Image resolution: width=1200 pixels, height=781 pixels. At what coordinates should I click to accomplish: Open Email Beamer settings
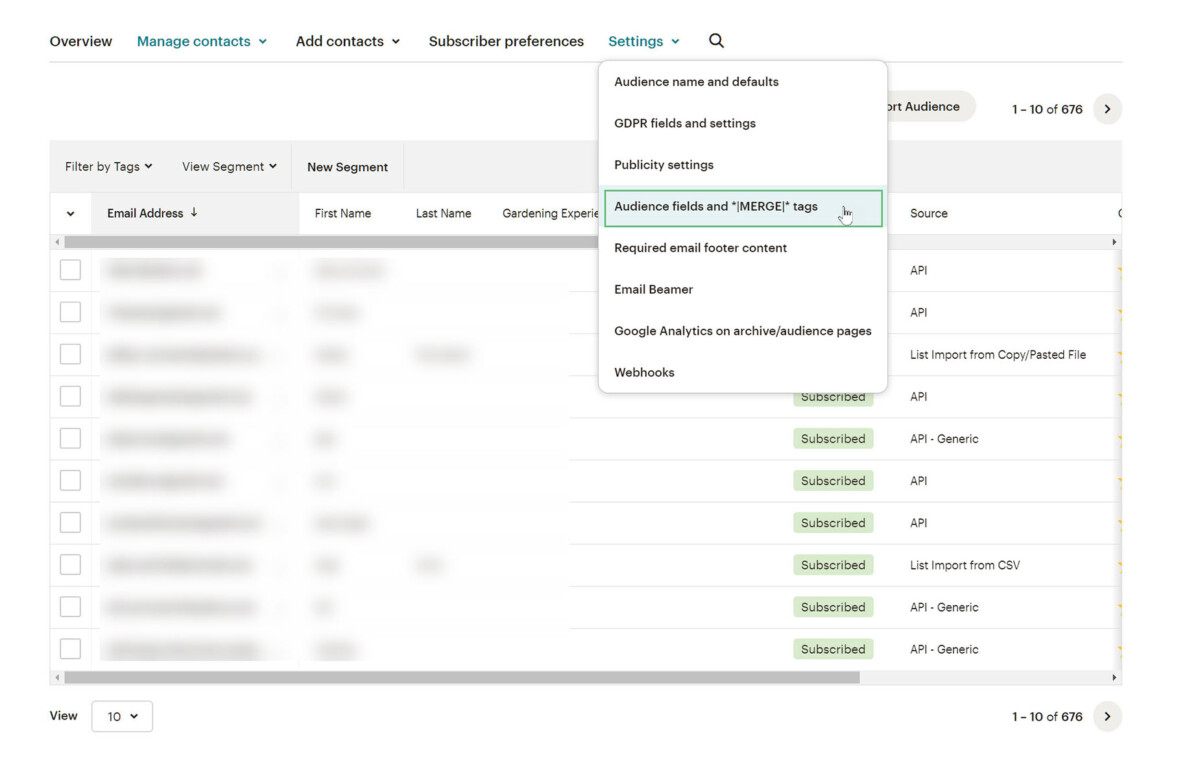(653, 289)
